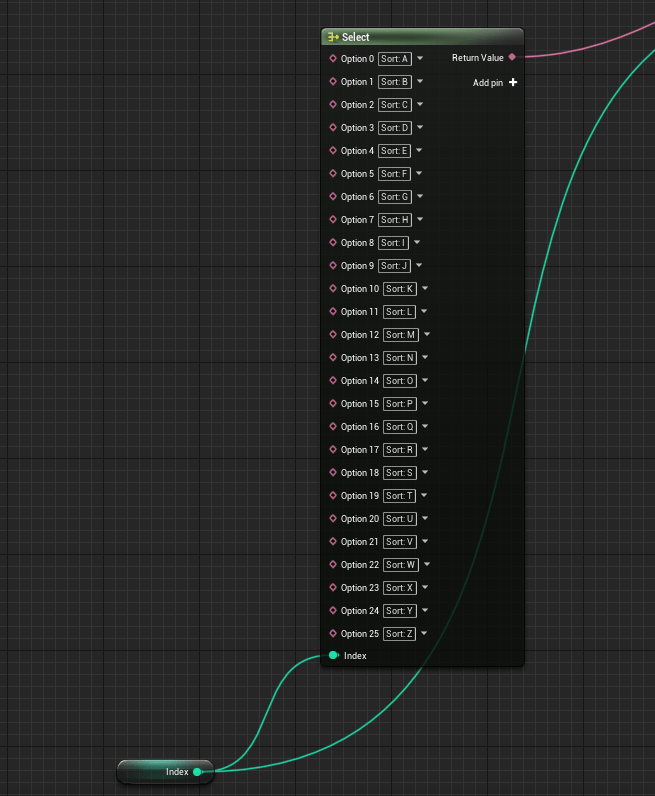Open the Sort: Z dropdown for Option 25
This screenshot has width=655, height=796.
point(424,633)
